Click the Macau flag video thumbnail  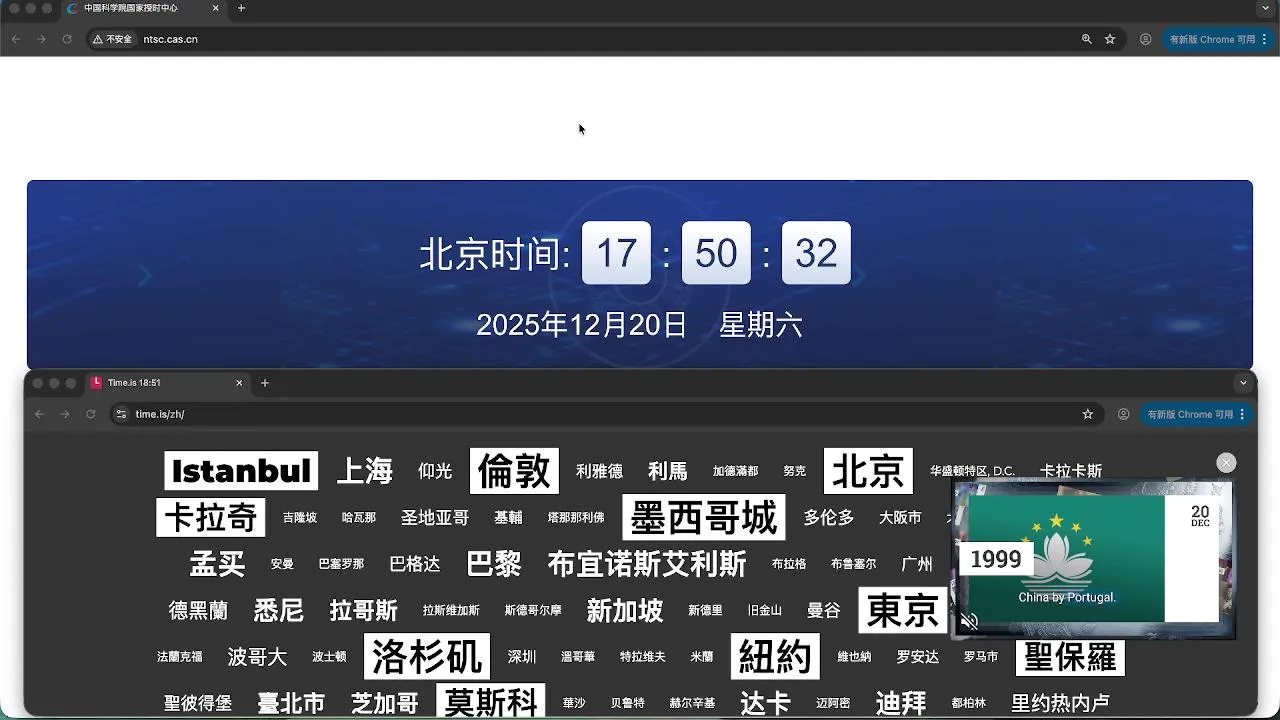coord(1092,559)
